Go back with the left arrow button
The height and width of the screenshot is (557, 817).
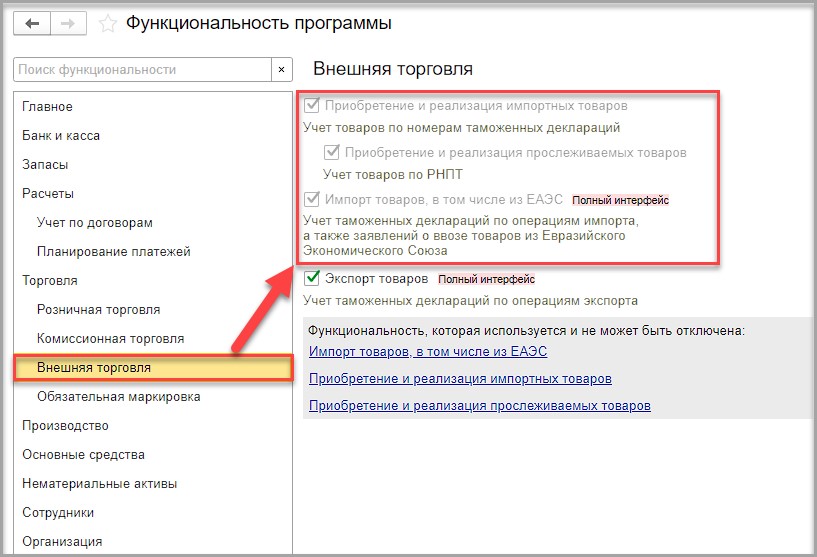(x=32, y=23)
